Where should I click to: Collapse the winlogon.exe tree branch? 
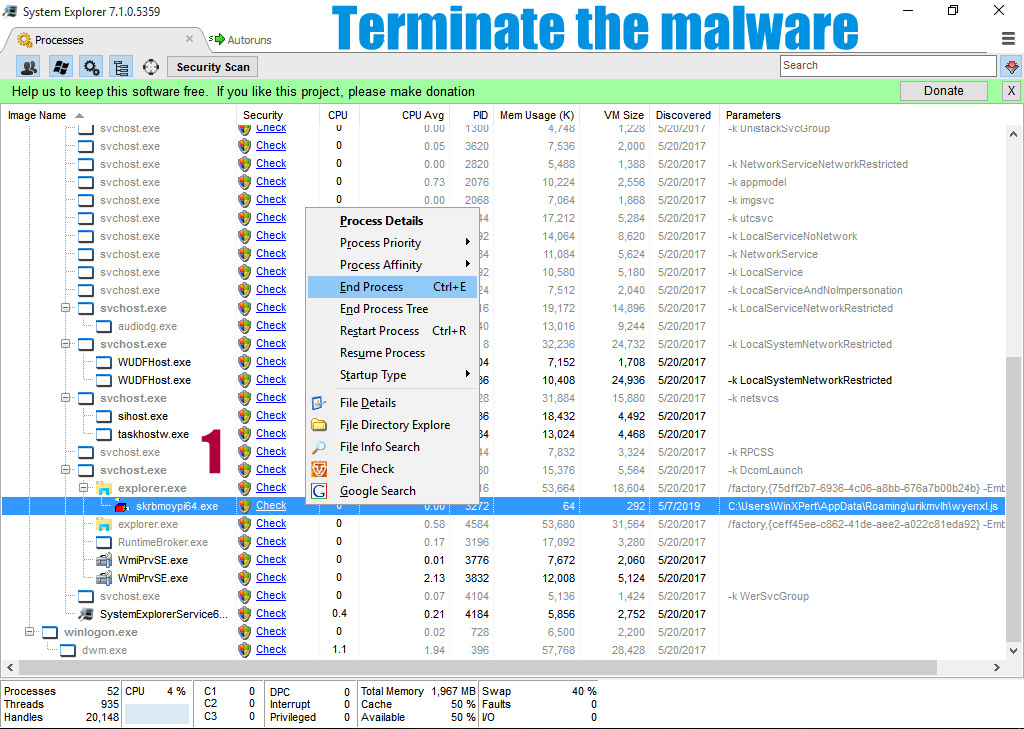tap(30, 631)
